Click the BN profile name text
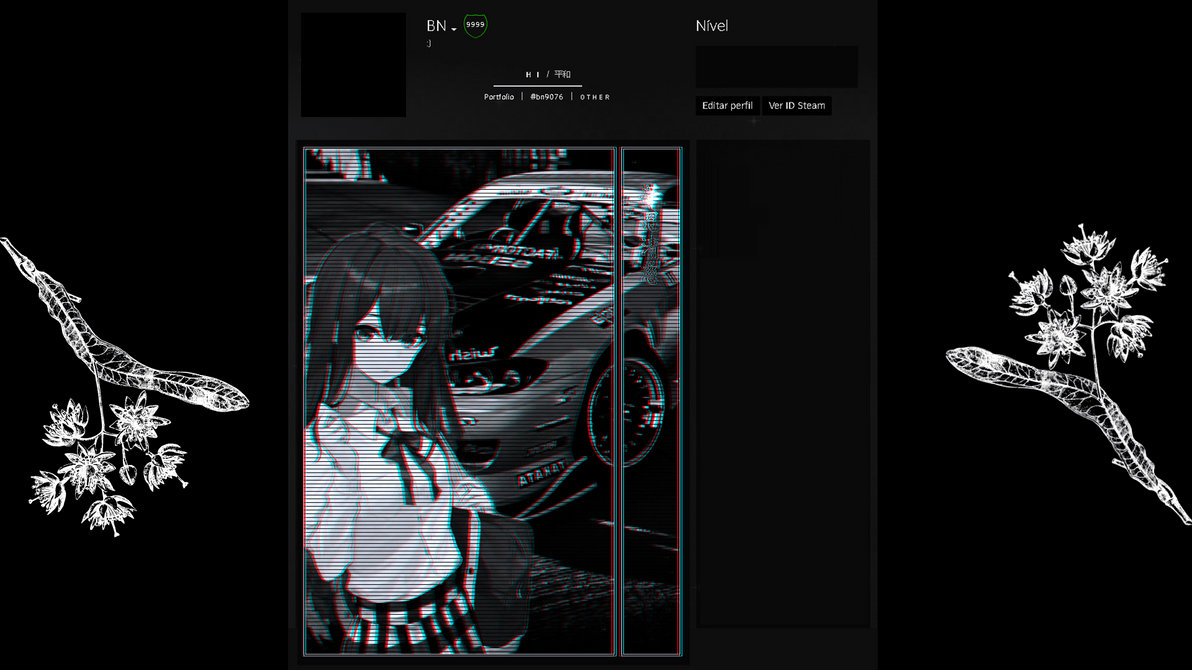 pos(436,26)
